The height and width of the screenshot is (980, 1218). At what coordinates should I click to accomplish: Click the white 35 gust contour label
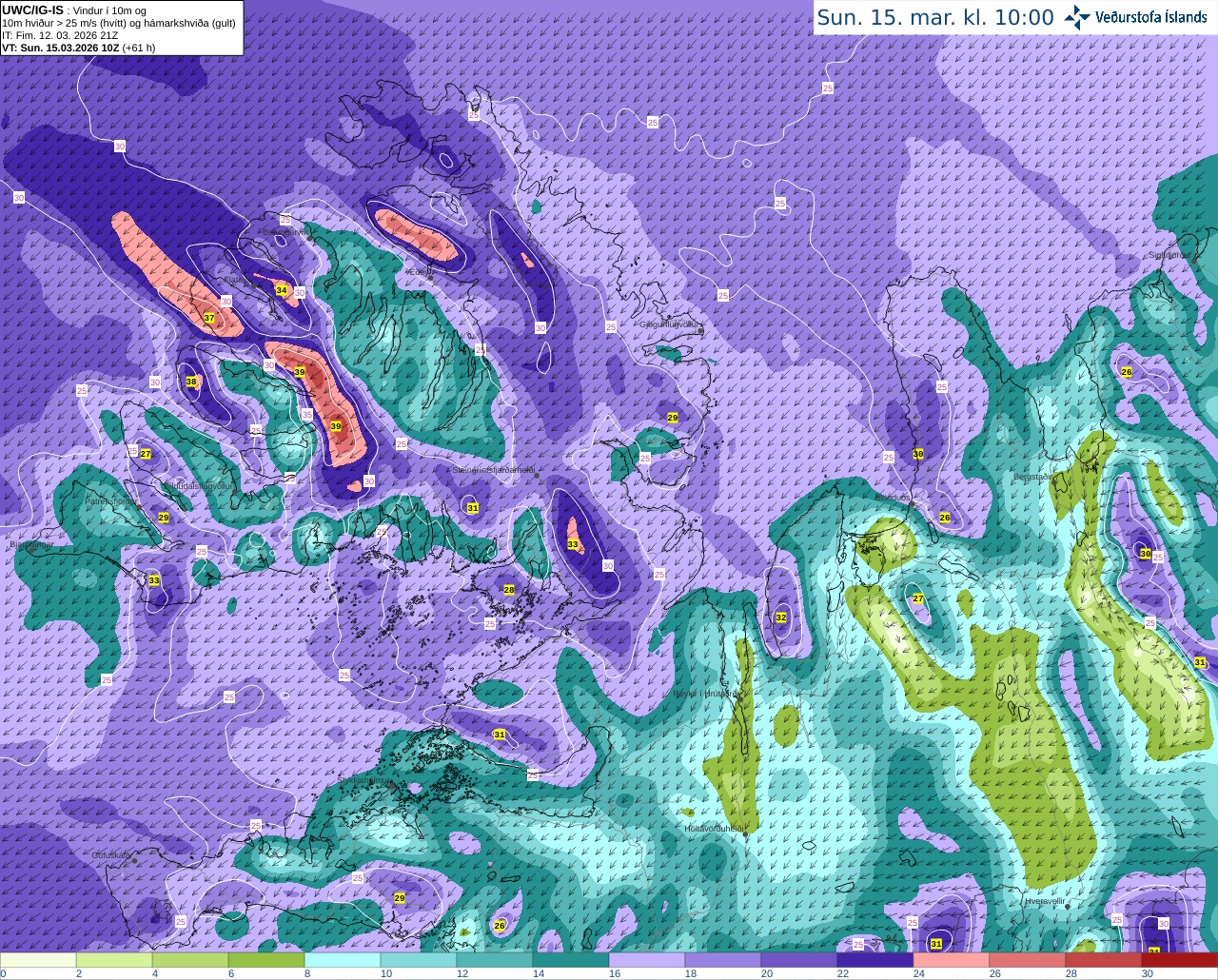[306, 414]
